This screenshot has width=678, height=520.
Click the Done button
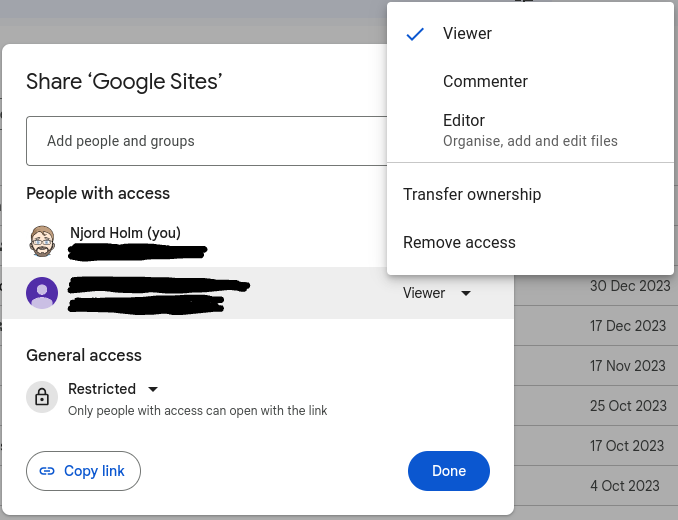(449, 471)
